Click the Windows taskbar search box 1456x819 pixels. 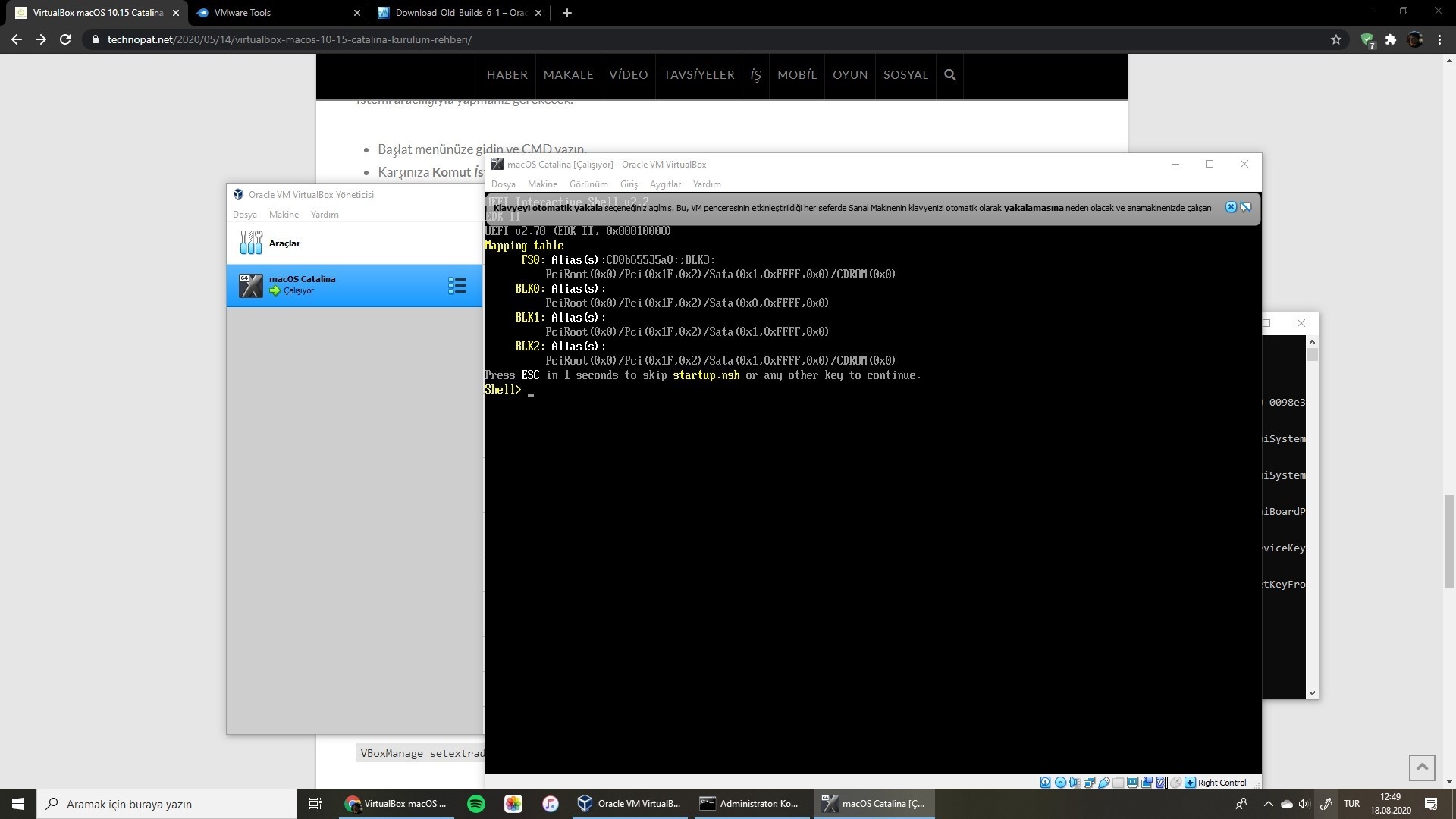click(167, 804)
